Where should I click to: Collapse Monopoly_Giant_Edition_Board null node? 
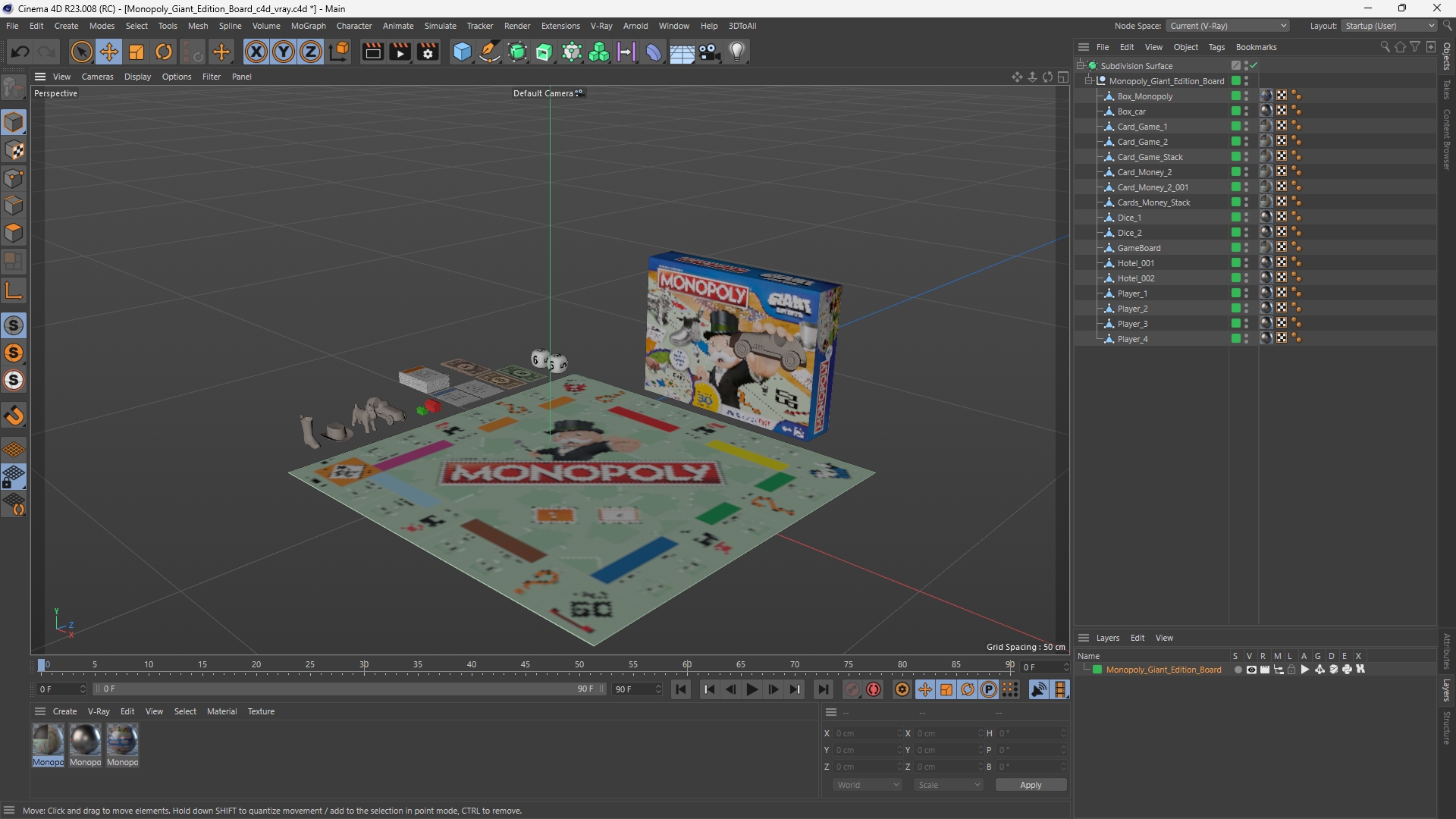pyautogui.click(x=1089, y=80)
